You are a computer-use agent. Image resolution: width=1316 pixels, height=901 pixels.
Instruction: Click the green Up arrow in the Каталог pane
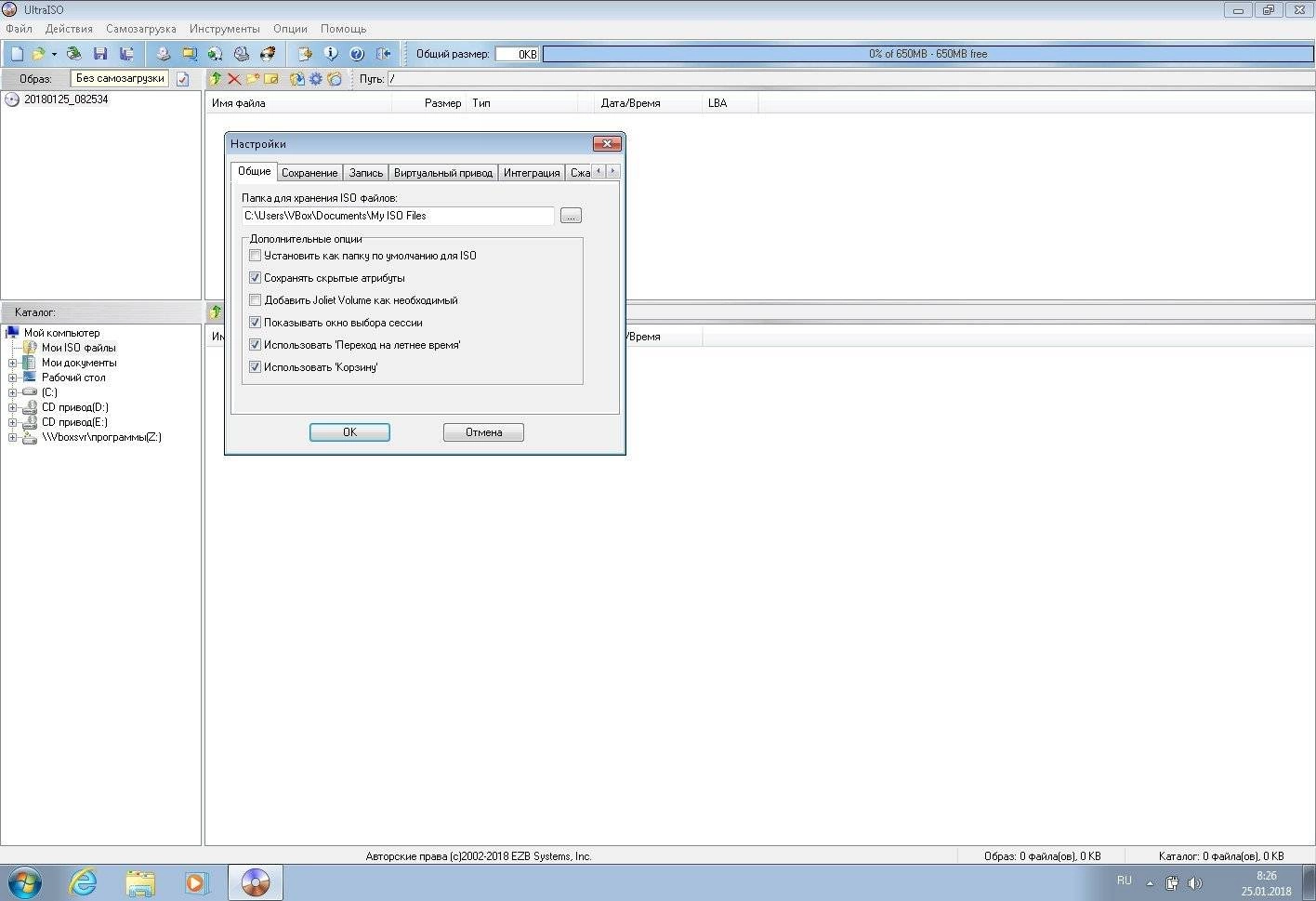point(216,312)
